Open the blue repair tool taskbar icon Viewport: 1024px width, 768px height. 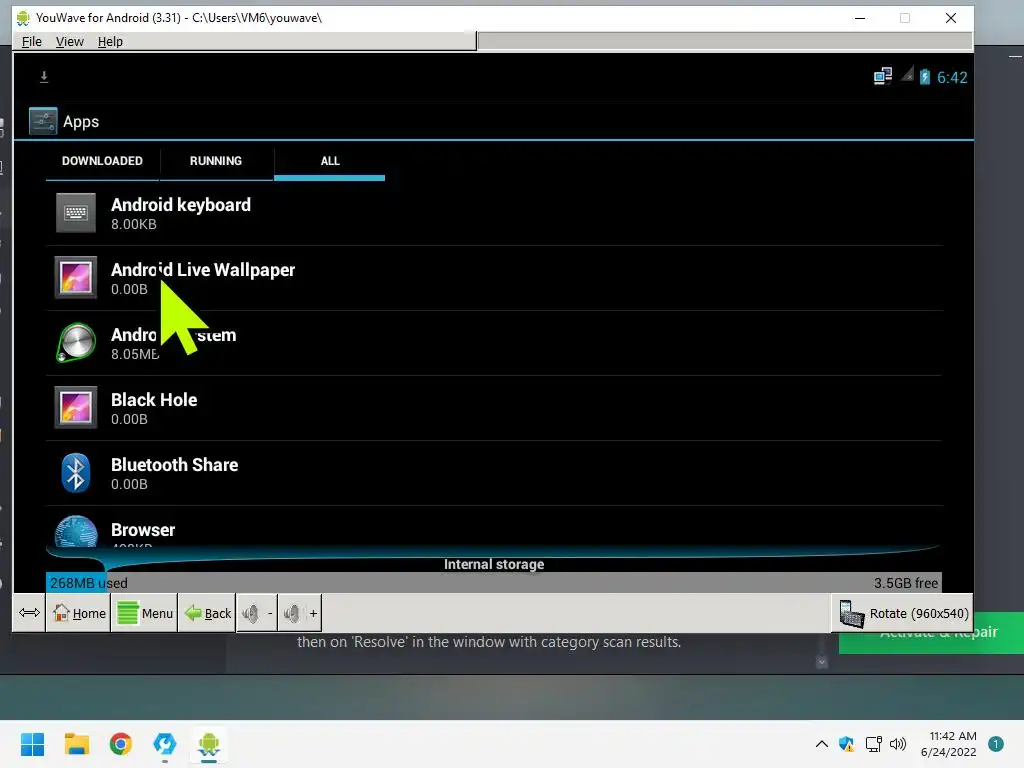click(x=165, y=744)
